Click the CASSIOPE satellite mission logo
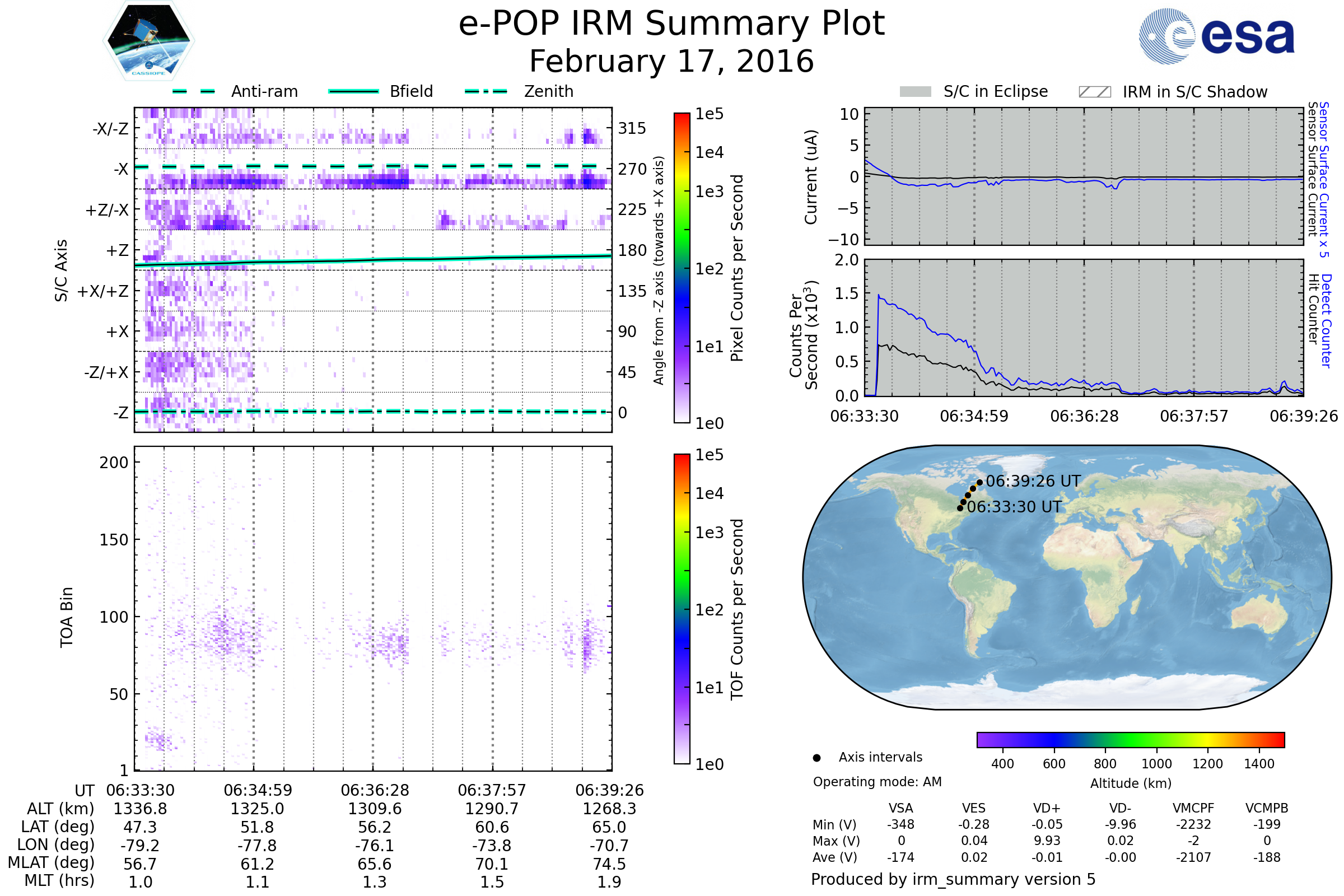 [148, 40]
